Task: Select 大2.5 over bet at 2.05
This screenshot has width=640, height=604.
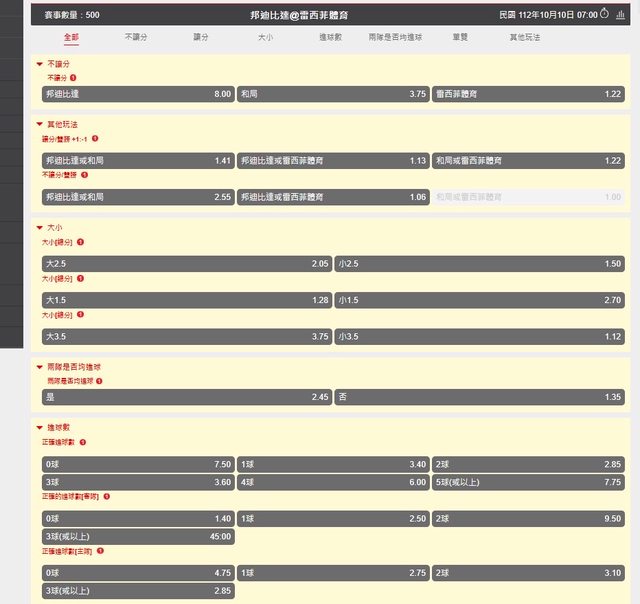Action: (186, 263)
